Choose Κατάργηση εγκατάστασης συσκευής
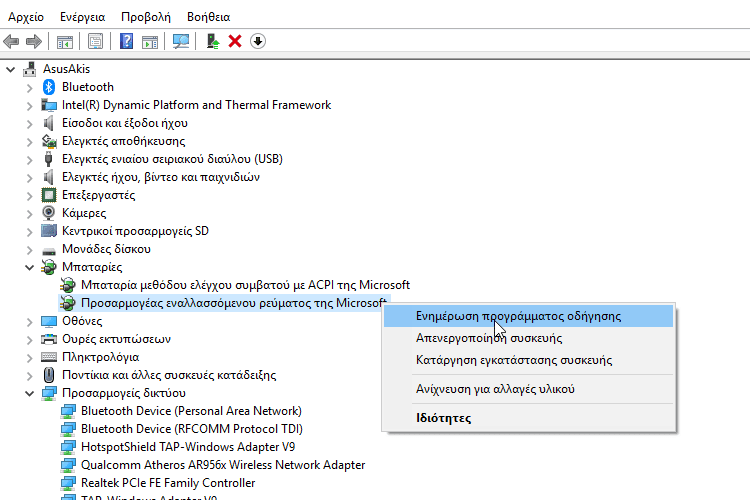The width and height of the screenshot is (750, 500). click(x=529, y=360)
